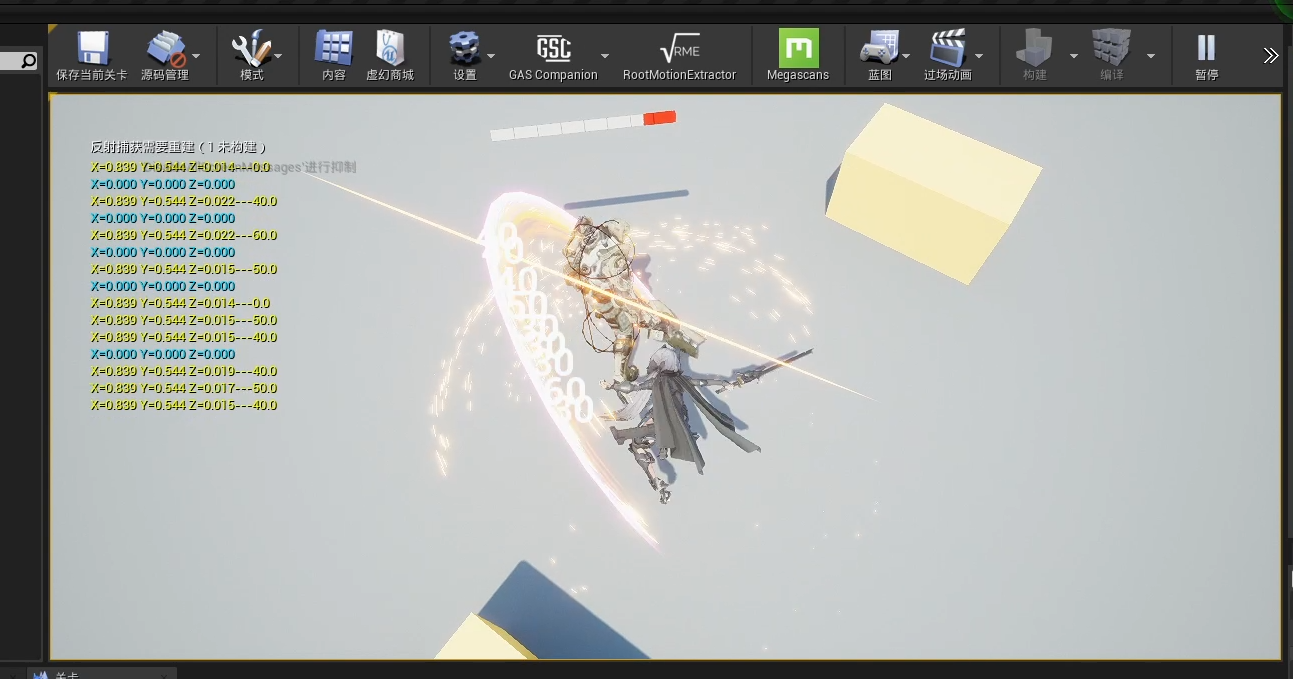
Task: Expand the 设置 dropdown arrow
Action: [491, 56]
